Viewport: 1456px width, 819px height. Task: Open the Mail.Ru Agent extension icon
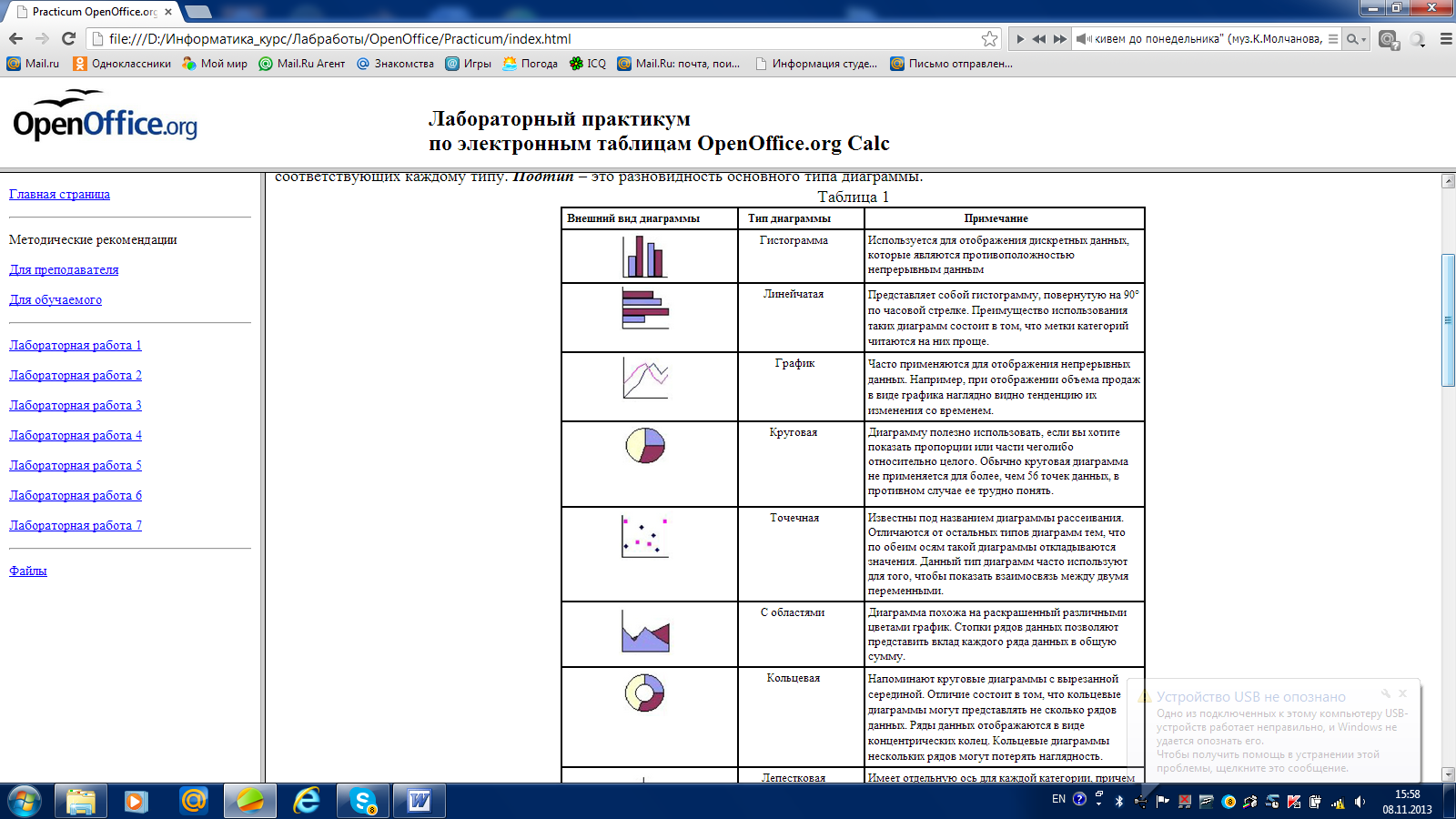[1389, 39]
